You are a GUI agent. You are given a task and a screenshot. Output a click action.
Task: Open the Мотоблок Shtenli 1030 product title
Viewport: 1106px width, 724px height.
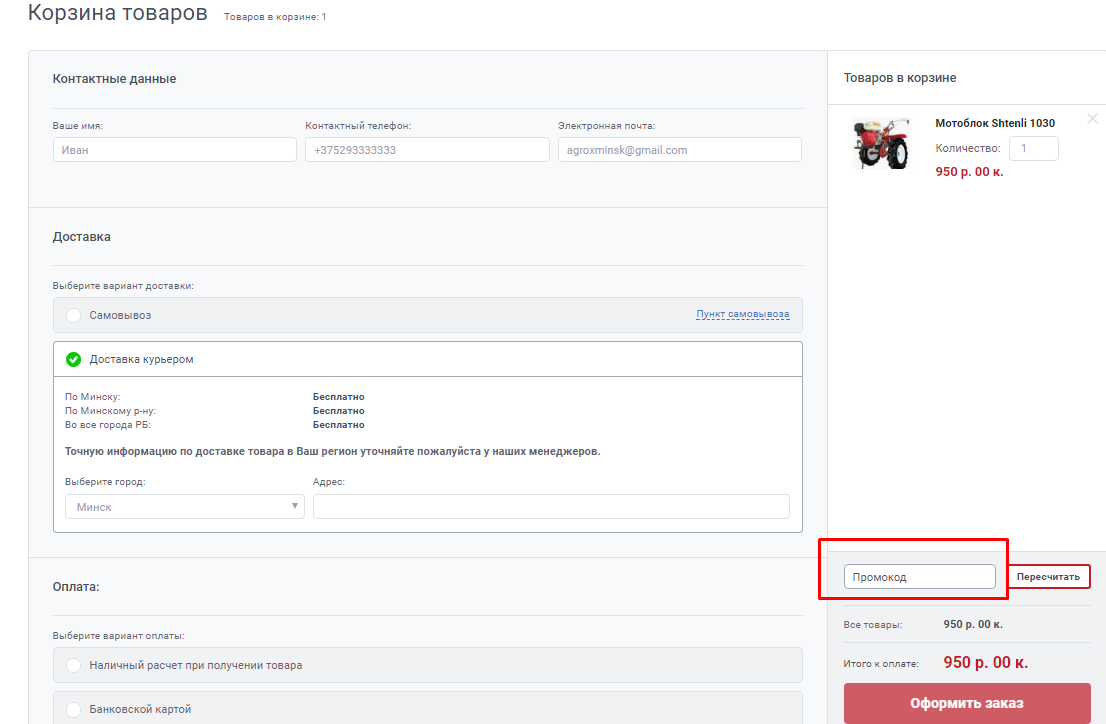[x=994, y=123]
